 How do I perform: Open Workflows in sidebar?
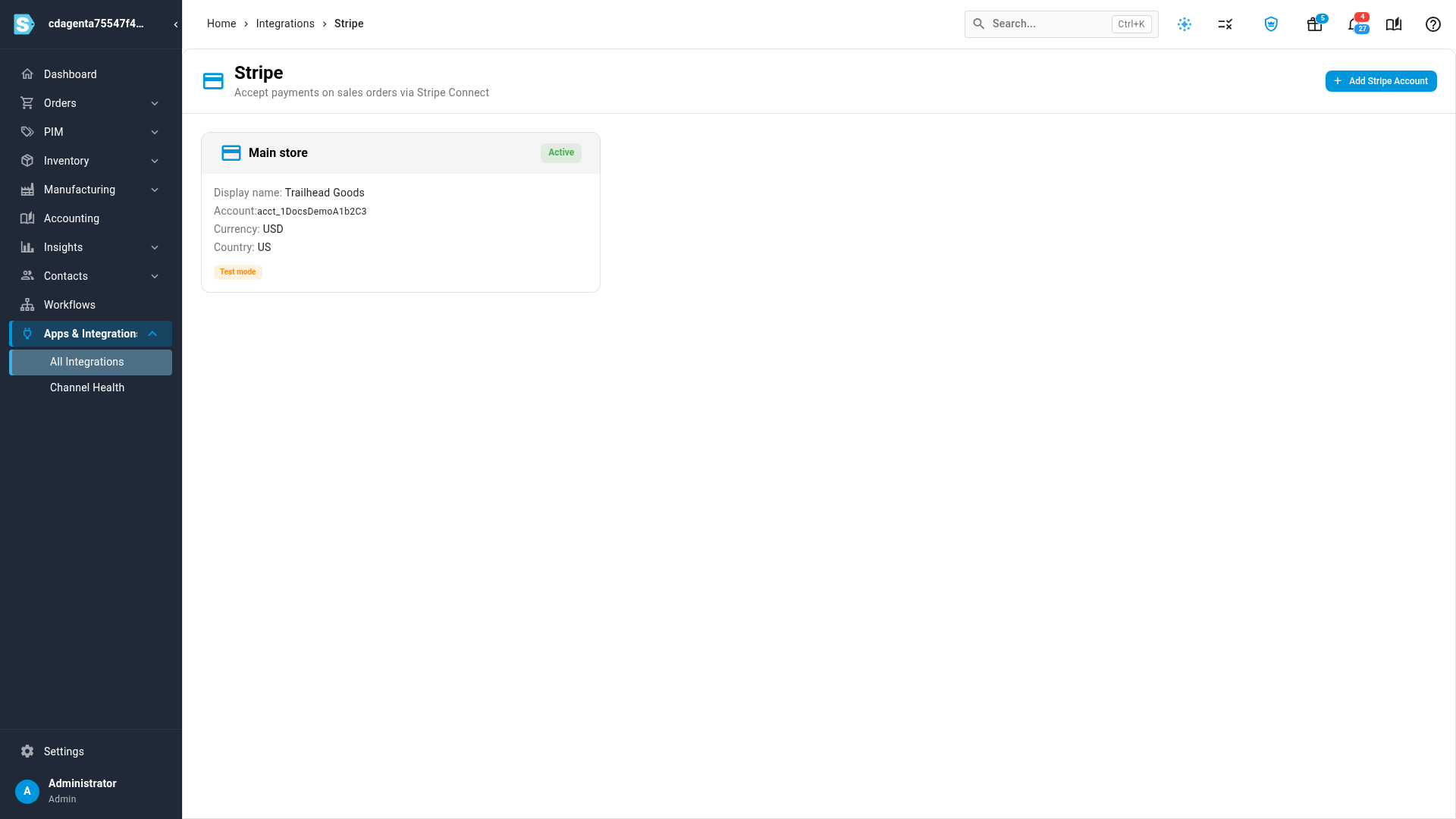coord(91,305)
